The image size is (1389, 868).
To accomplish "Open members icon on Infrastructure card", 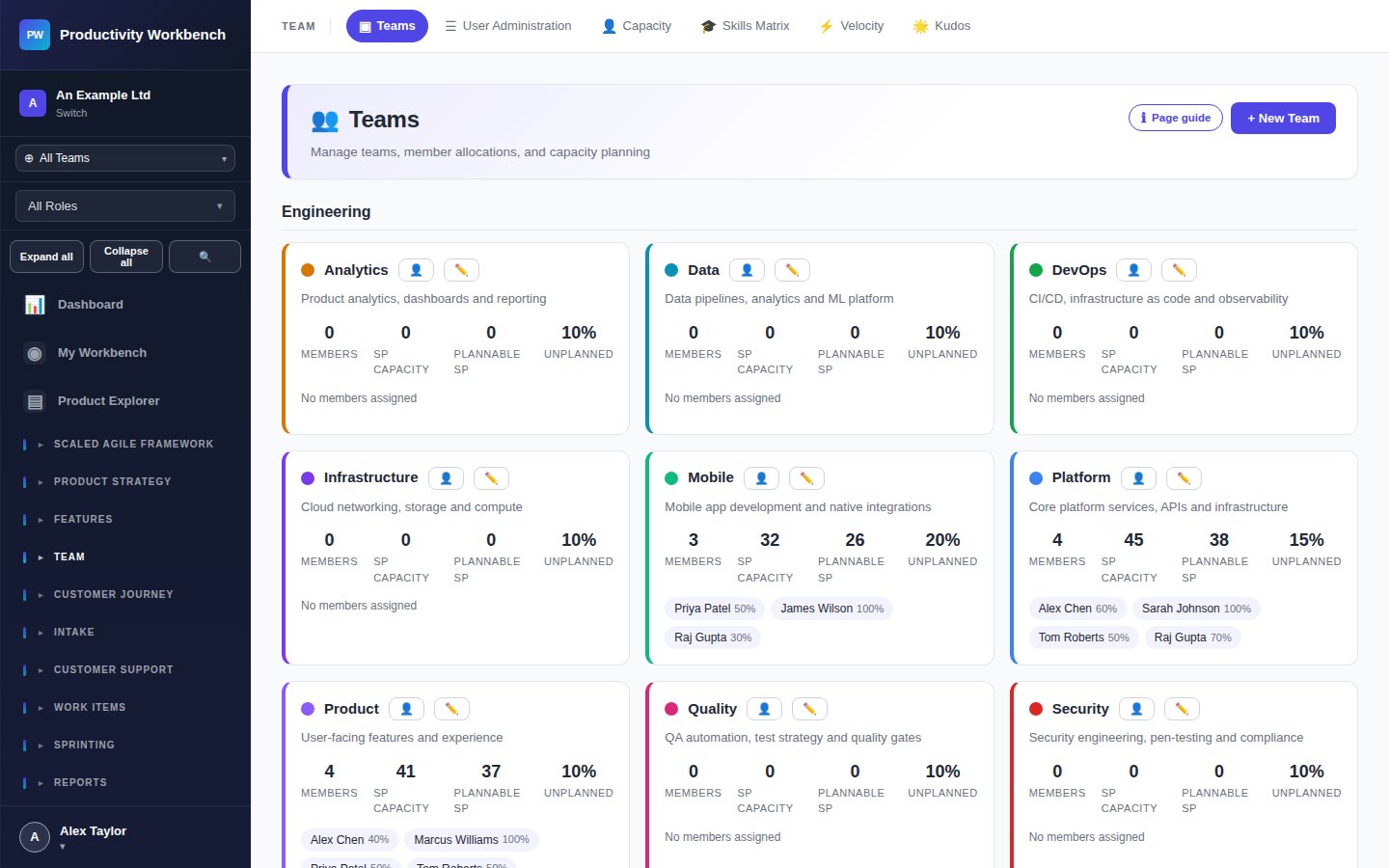I will click(446, 478).
